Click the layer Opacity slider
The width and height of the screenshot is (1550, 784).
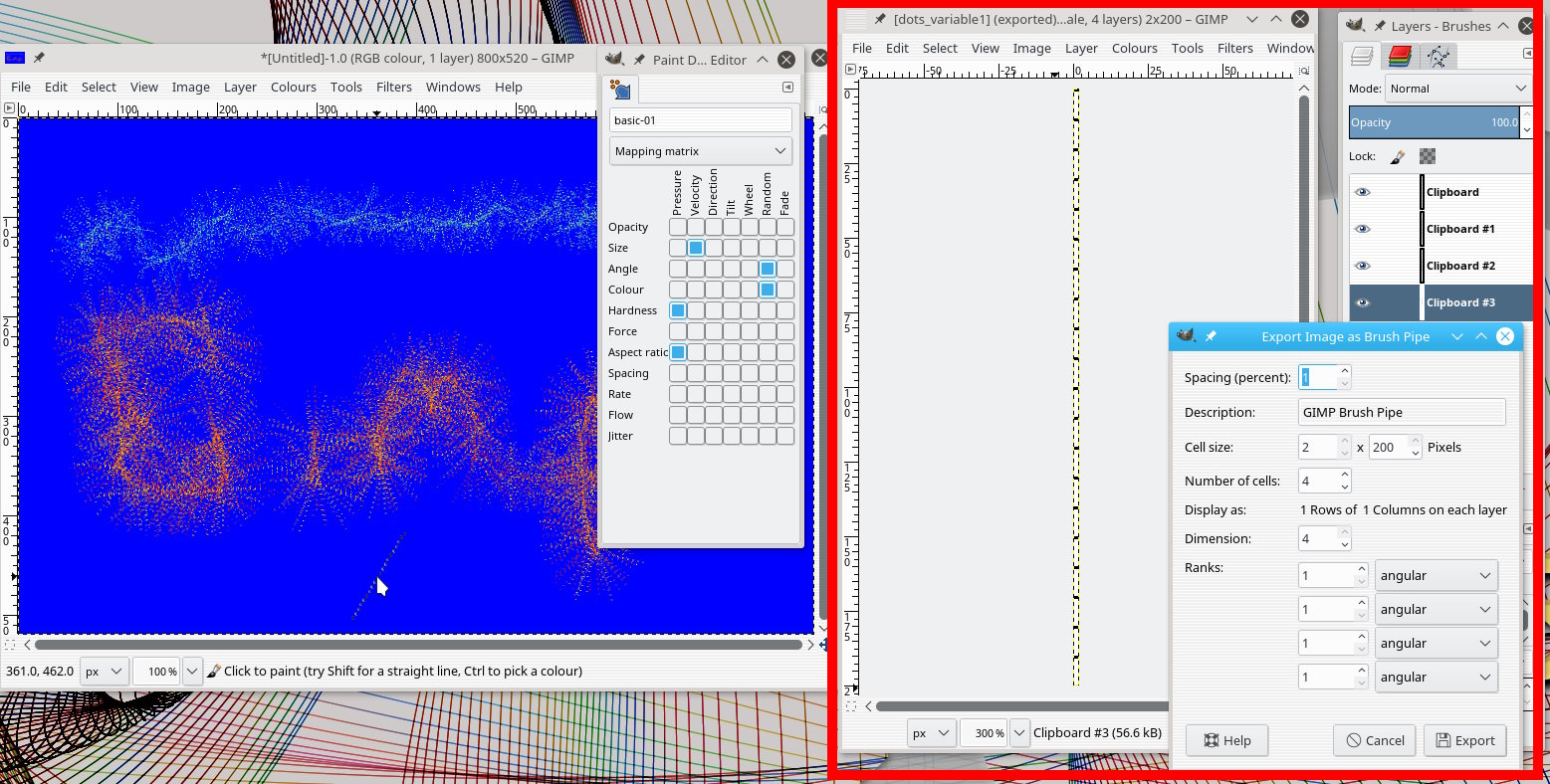[1434, 122]
